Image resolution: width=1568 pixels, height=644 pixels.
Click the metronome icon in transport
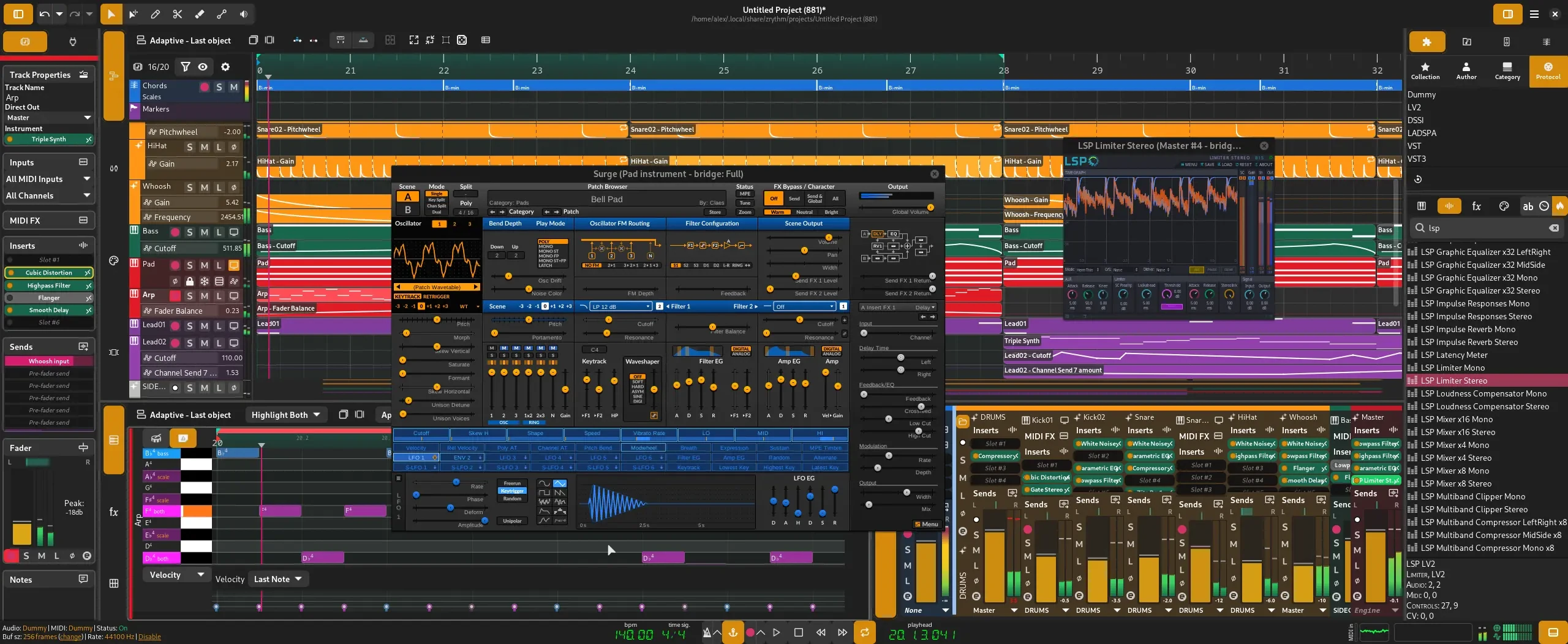707,632
